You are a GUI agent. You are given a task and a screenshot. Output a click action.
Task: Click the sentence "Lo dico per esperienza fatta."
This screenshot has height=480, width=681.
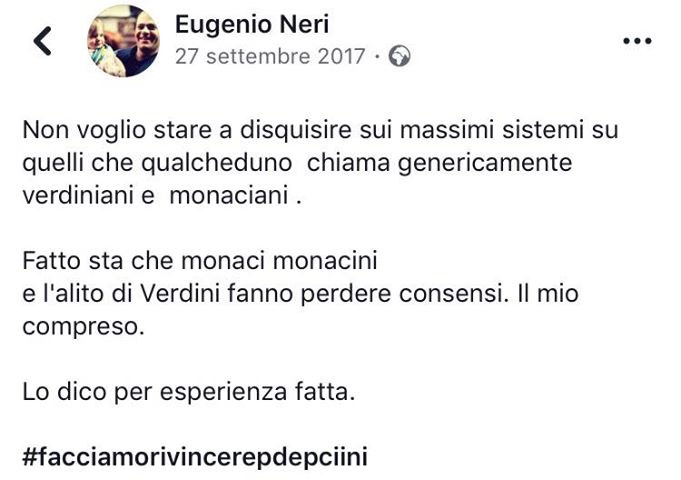click(x=188, y=392)
